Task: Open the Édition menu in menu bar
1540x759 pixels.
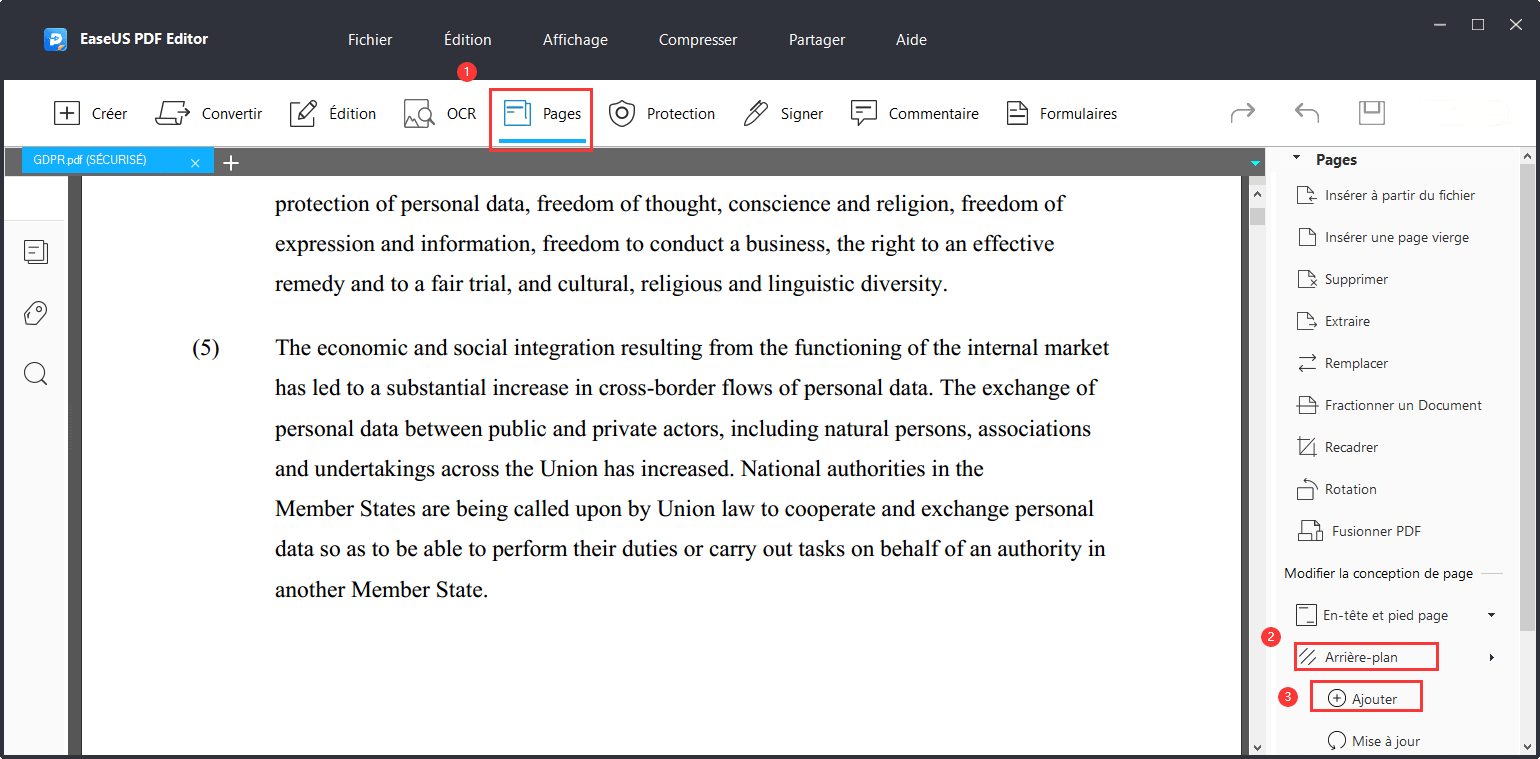Action: pos(468,40)
